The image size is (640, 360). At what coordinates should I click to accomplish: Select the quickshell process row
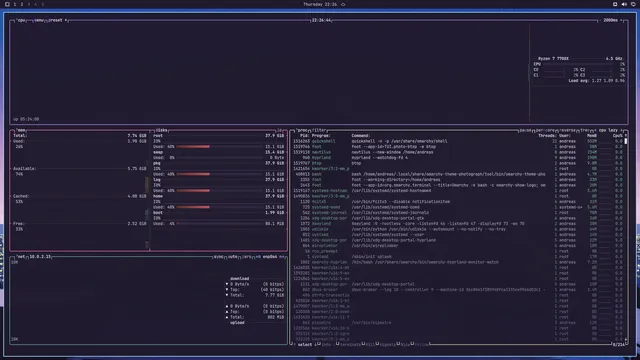coord(458,141)
